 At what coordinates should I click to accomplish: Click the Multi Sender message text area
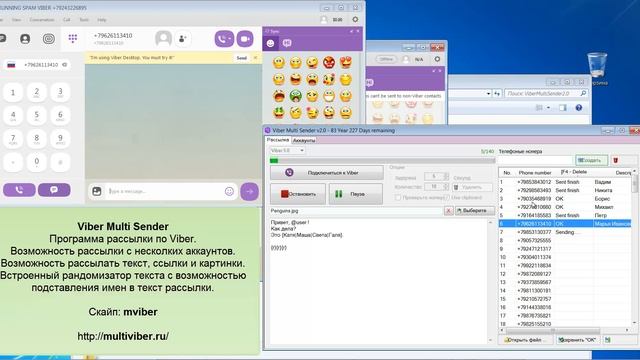tap(380, 281)
